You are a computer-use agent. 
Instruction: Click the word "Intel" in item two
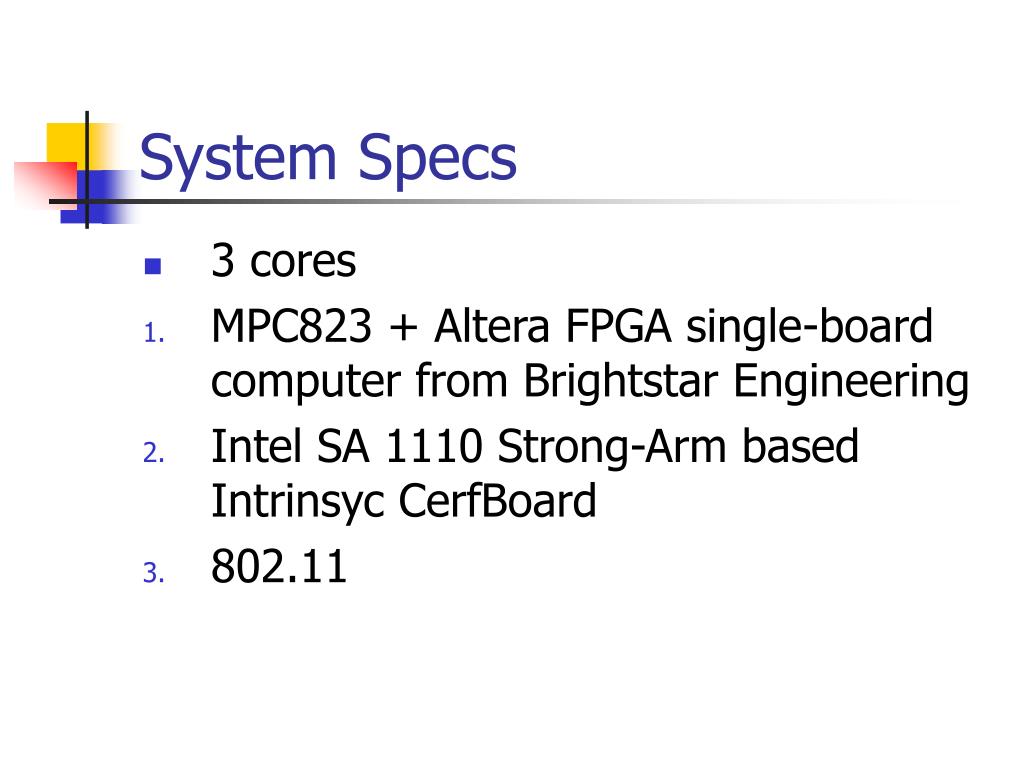pos(257,446)
